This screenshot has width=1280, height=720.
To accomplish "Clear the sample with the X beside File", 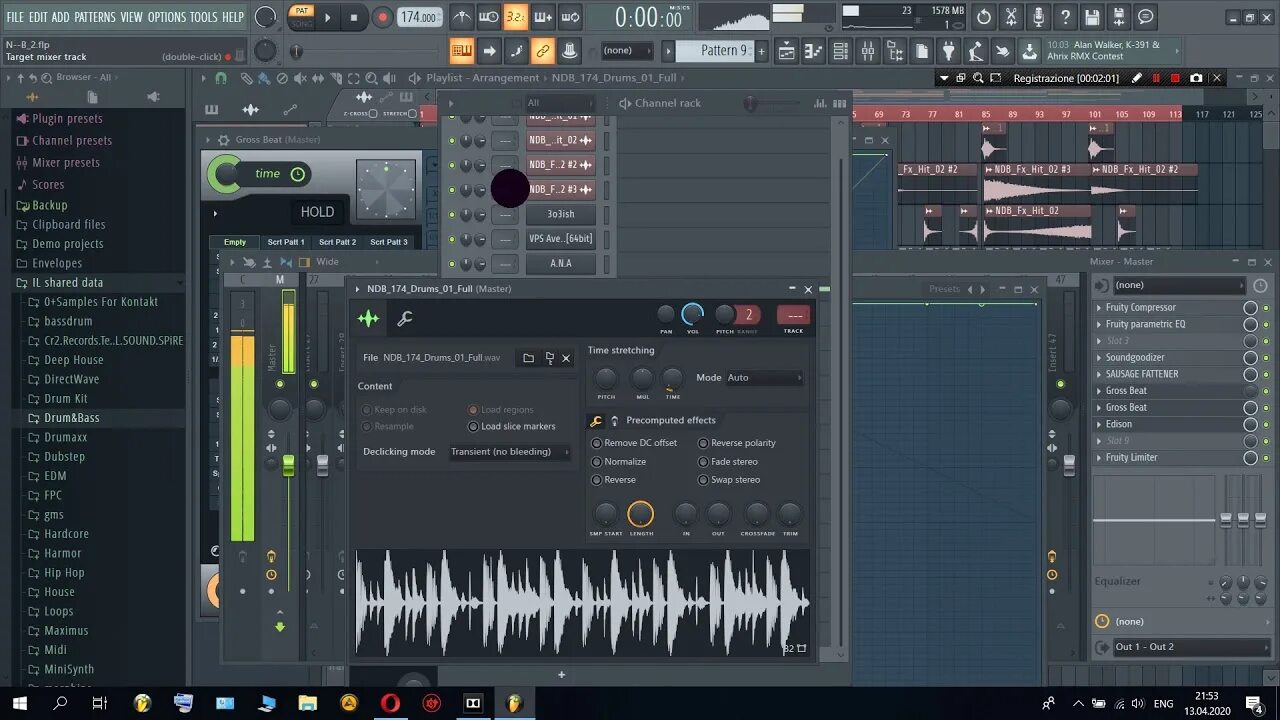I will (x=566, y=358).
